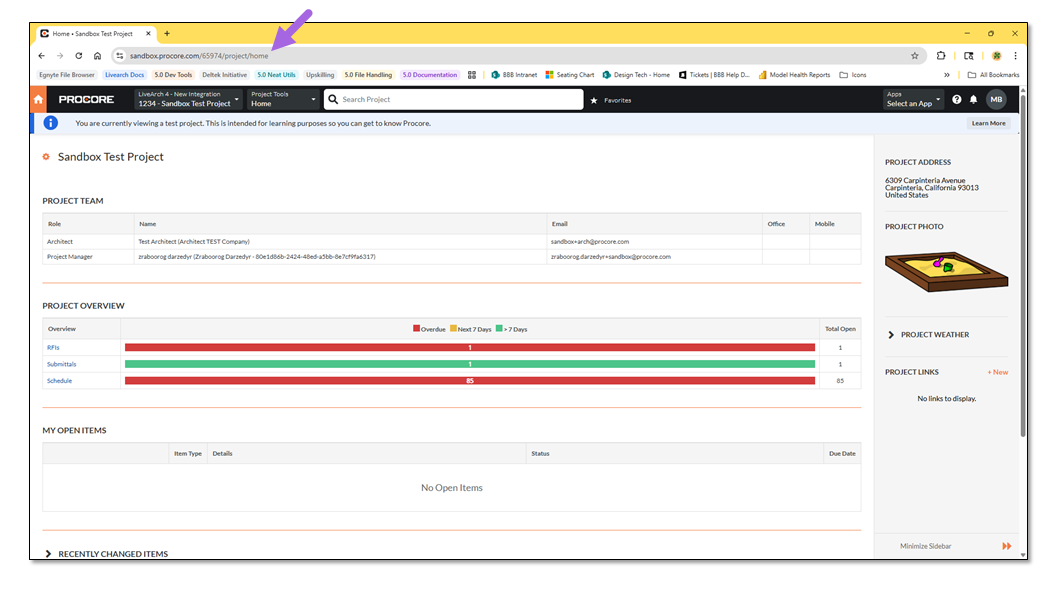Click the browser home icon
This screenshot has width=1056, height=594.
coord(97,56)
